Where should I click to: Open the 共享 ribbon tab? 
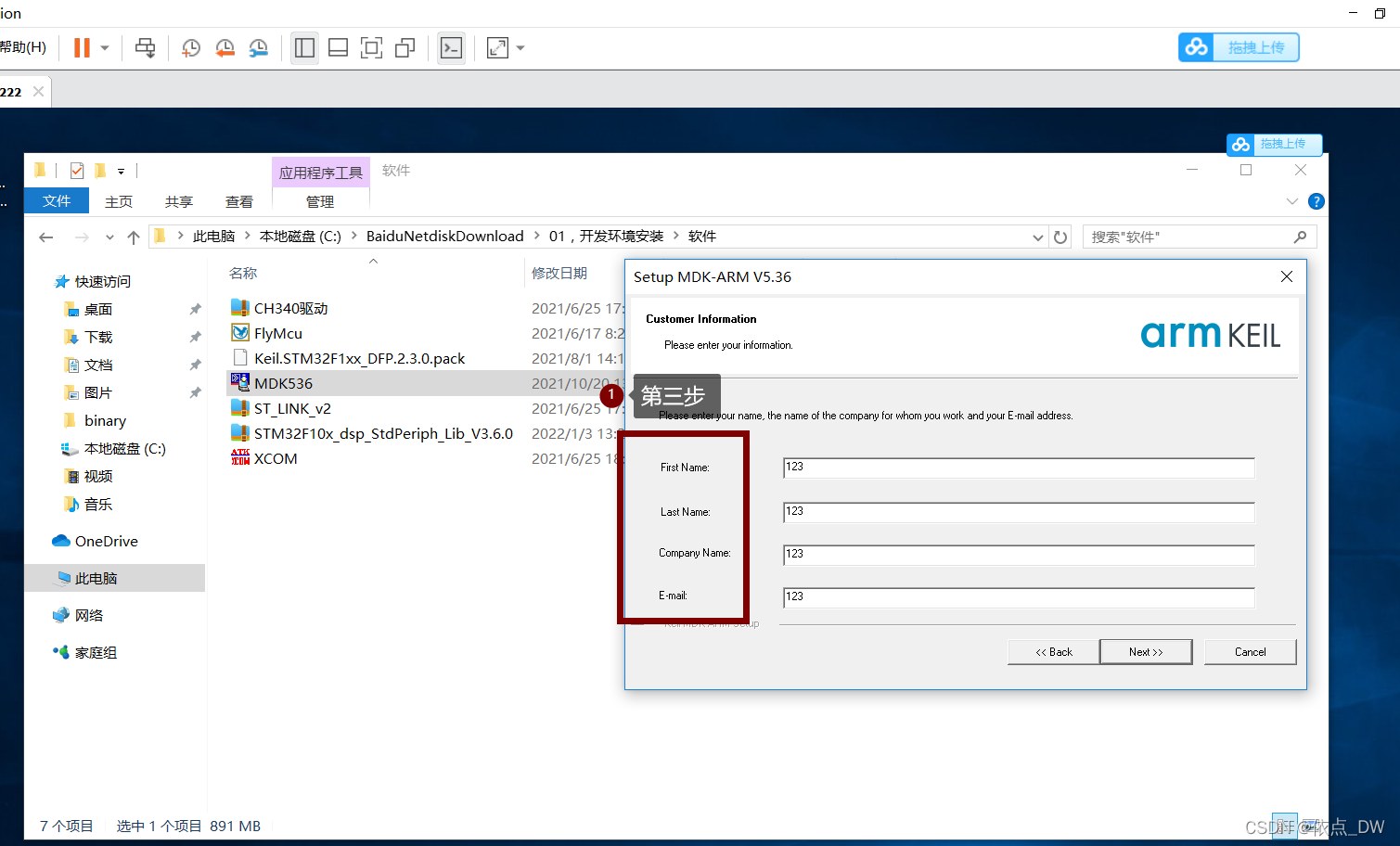[179, 201]
